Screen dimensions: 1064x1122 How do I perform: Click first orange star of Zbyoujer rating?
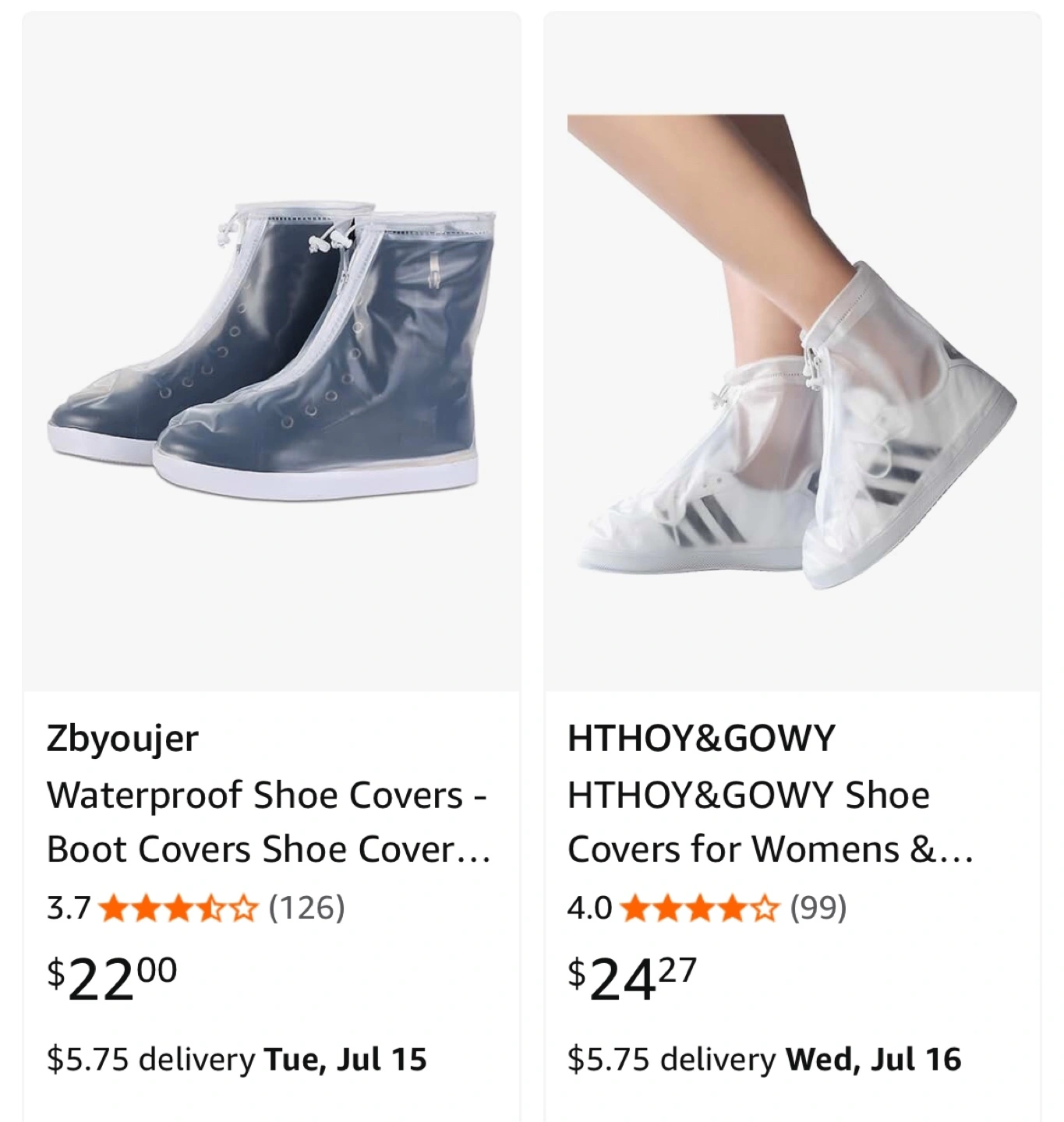coord(115,909)
